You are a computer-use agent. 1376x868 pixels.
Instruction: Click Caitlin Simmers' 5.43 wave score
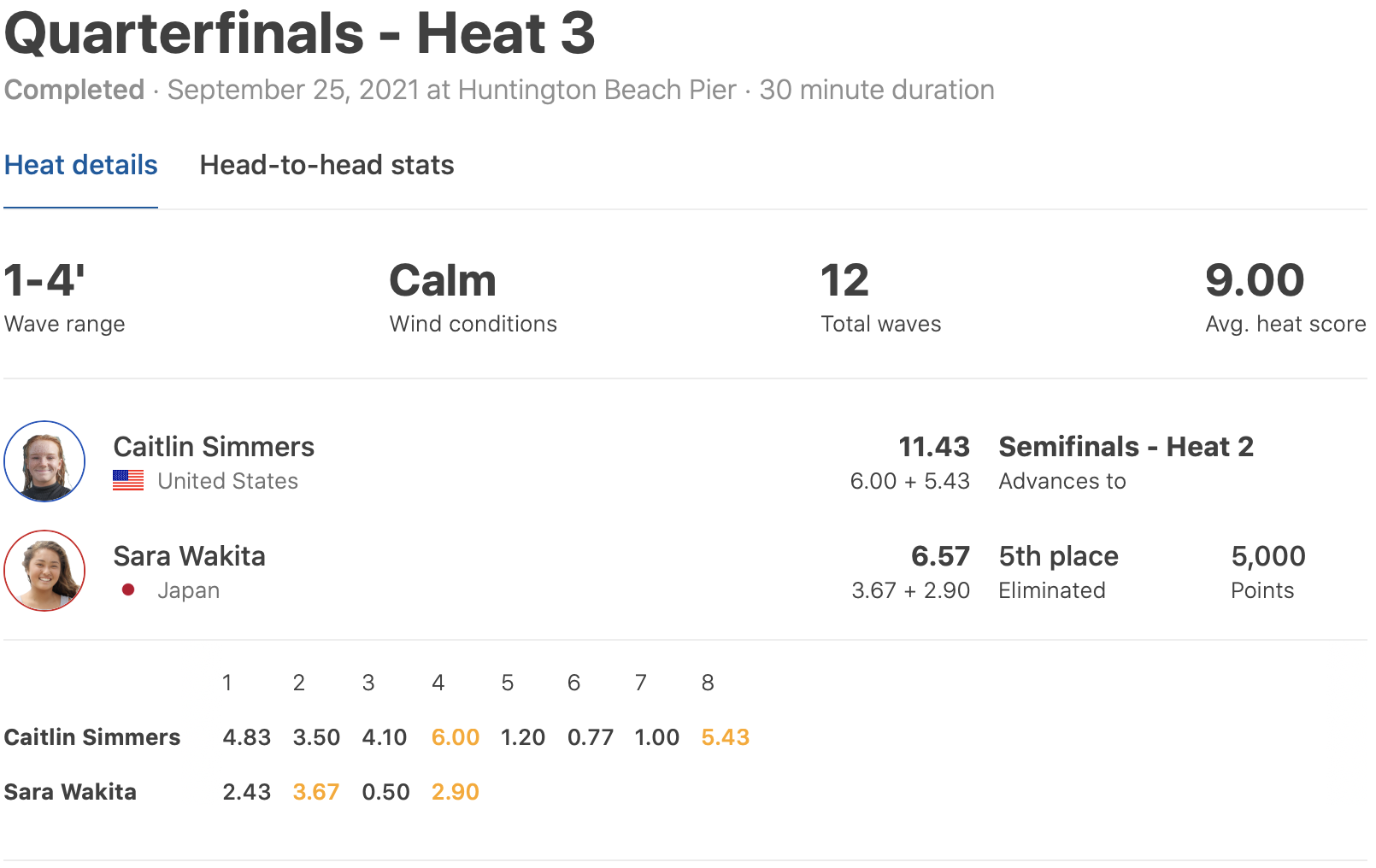click(x=725, y=737)
